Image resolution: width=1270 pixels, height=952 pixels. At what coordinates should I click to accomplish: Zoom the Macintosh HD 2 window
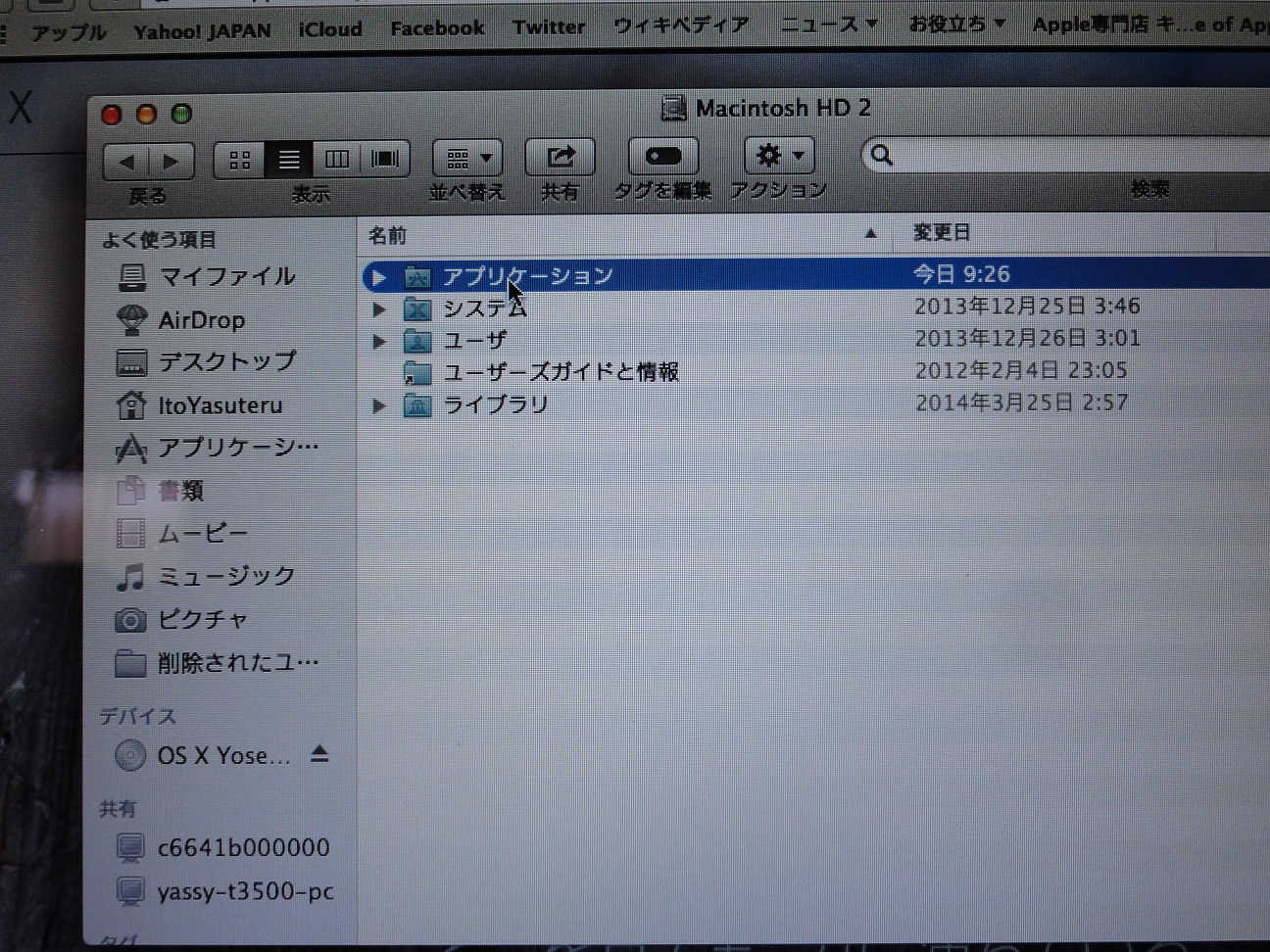pos(182,114)
